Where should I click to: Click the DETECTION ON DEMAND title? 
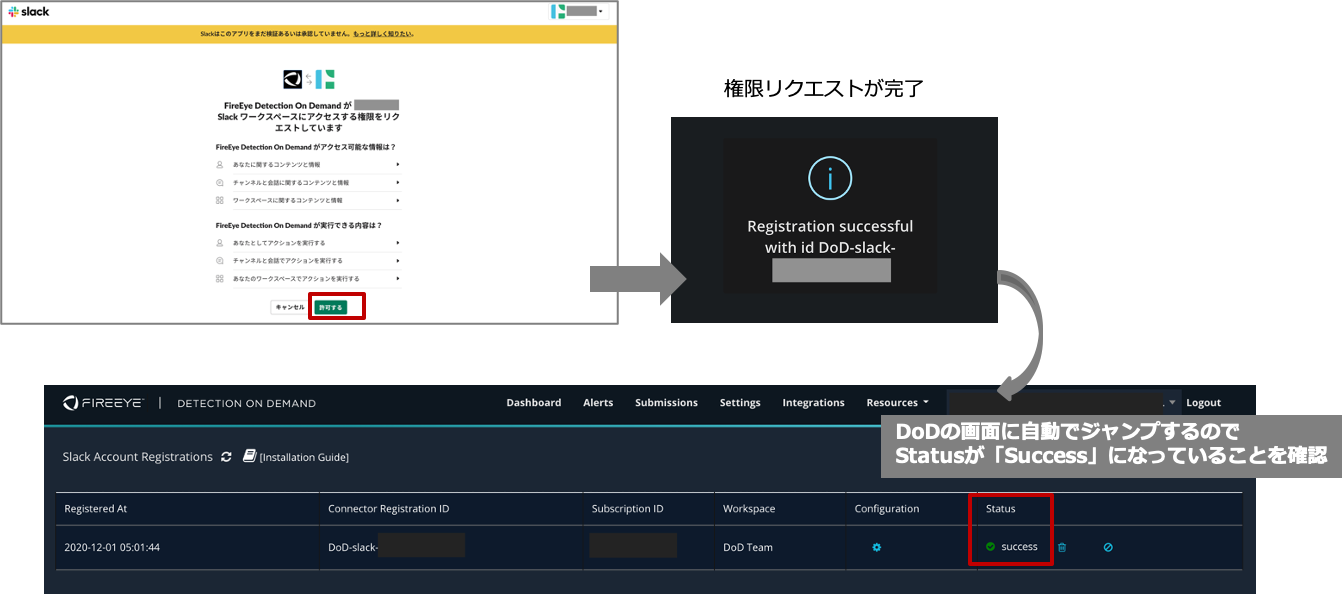[246, 403]
